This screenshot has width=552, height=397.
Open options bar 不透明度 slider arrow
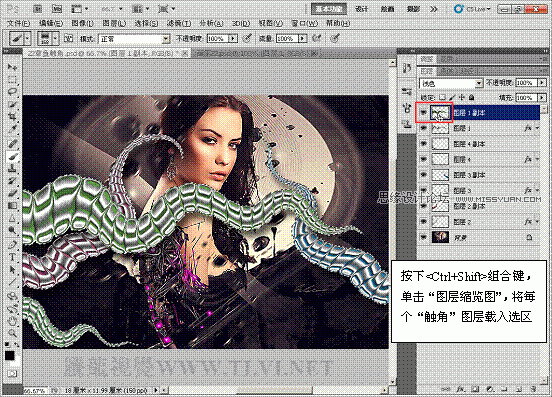[x=233, y=38]
